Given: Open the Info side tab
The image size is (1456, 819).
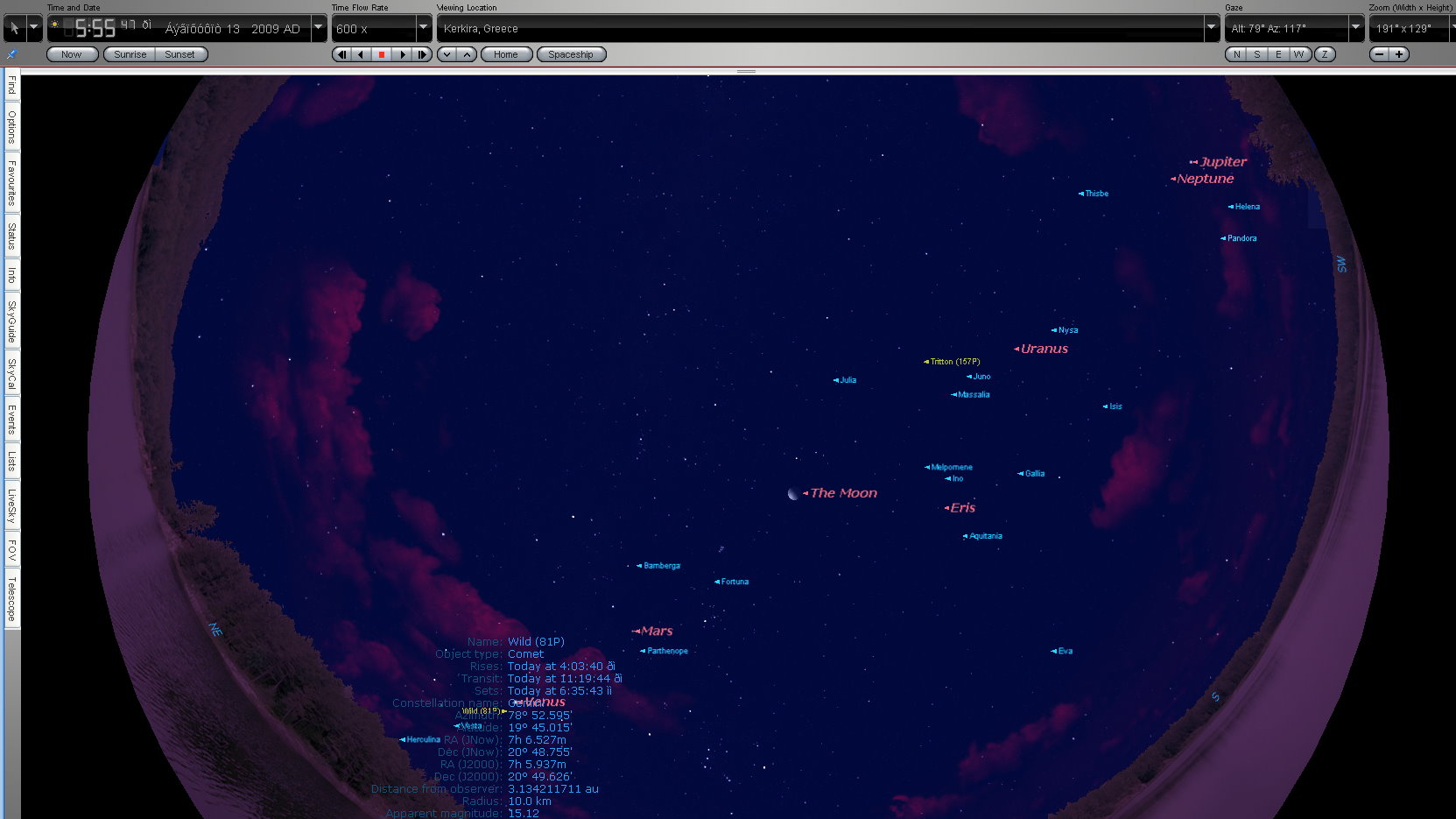Looking at the screenshot, I should point(11,276).
